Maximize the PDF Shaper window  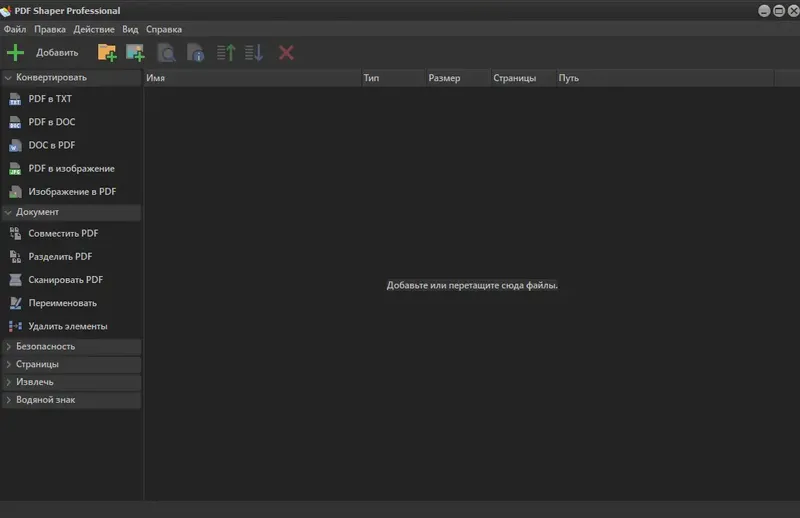tap(779, 11)
